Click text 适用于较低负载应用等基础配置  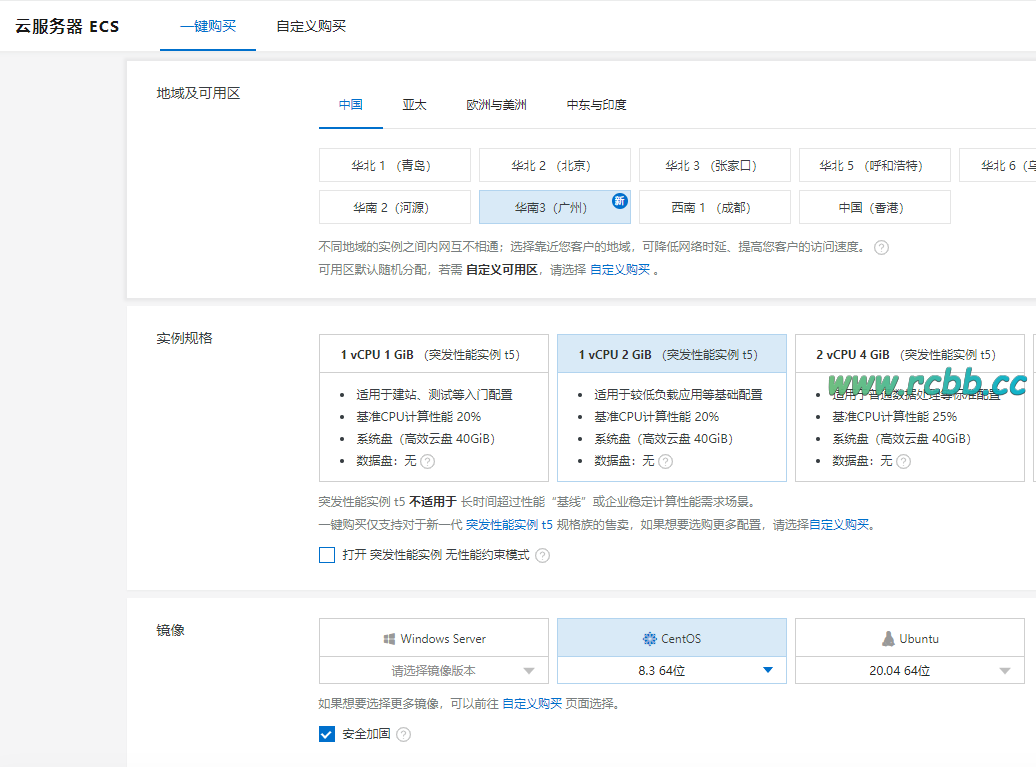[678, 394]
